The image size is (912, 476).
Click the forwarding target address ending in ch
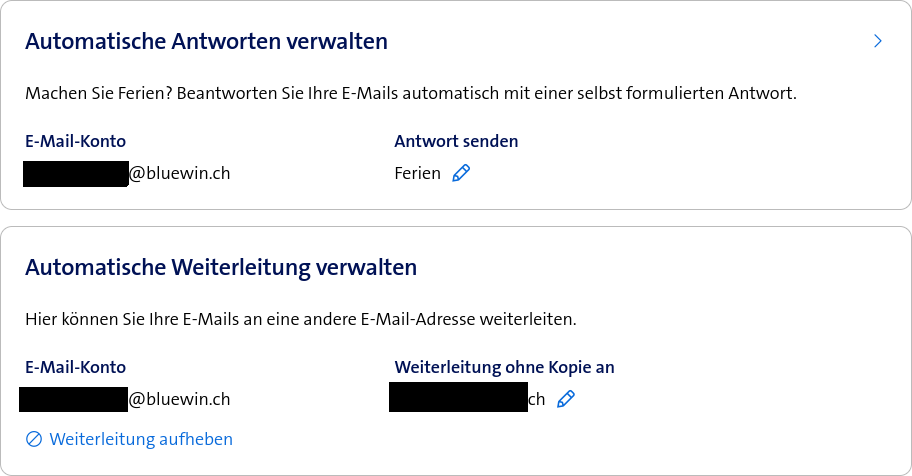tap(537, 399)
